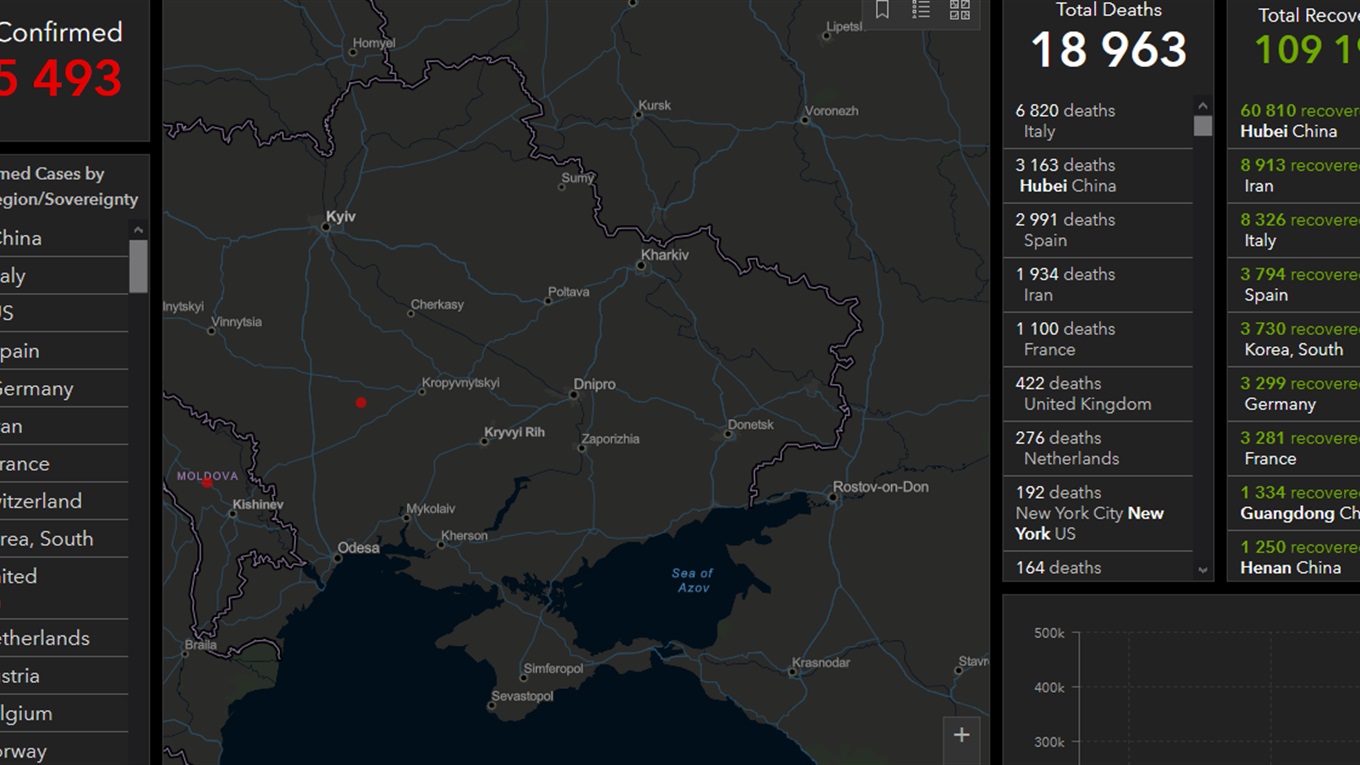Click the Donetsk label on the map
1360x765 pixels.
(x=751, y=424)
